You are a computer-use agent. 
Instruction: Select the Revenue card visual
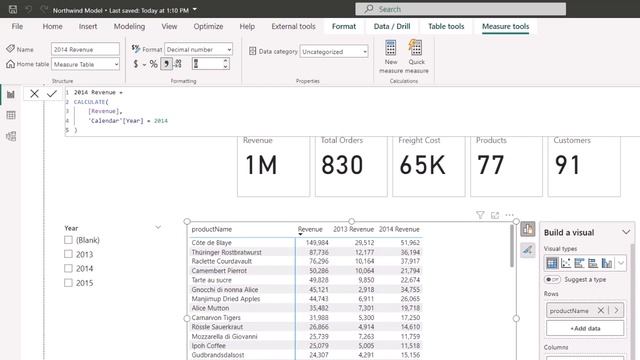point(273,166)
